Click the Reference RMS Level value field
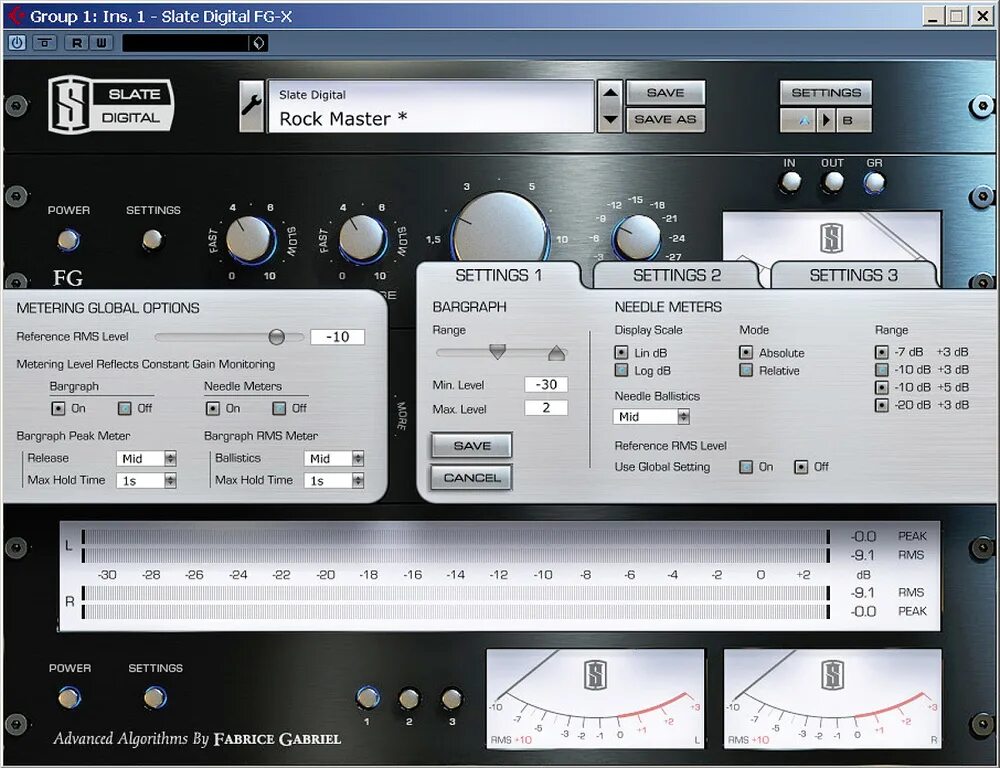Viewport: 1000px width, 768px height. click(337, 337)
